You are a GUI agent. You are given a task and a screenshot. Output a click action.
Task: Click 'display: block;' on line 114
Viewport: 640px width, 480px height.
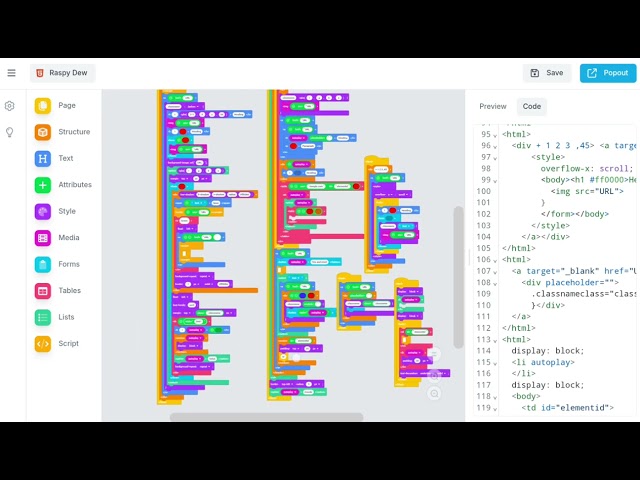click(548, 351)
